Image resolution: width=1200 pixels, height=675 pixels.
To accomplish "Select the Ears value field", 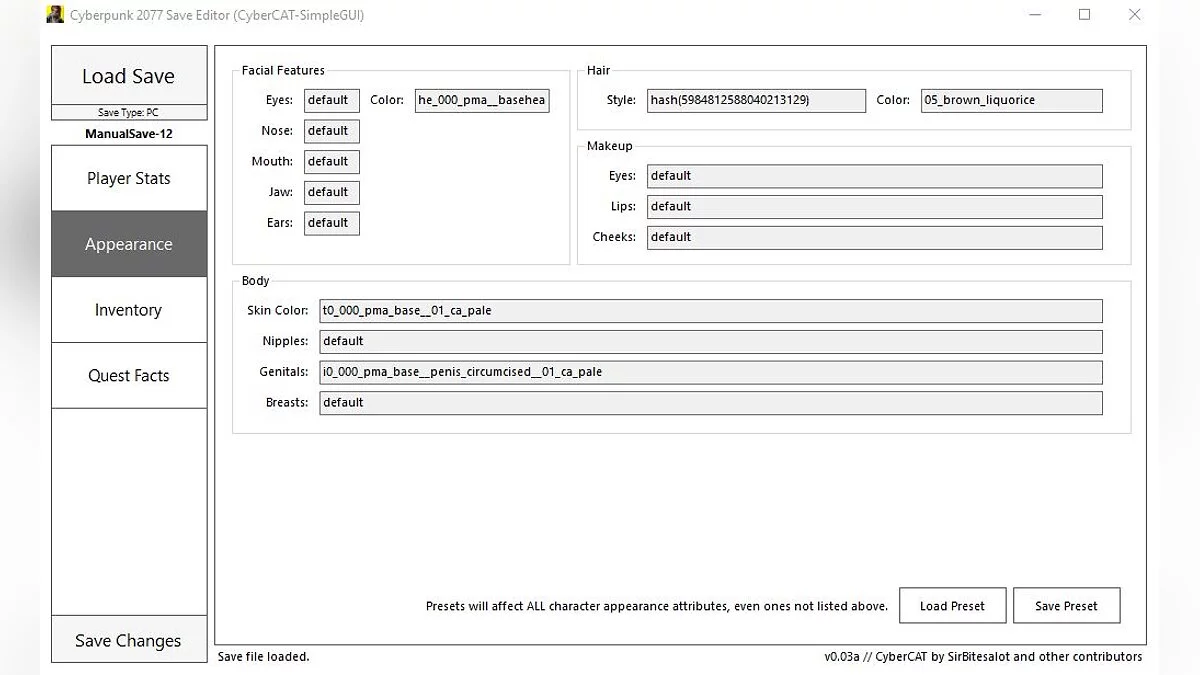I will 331,223.
